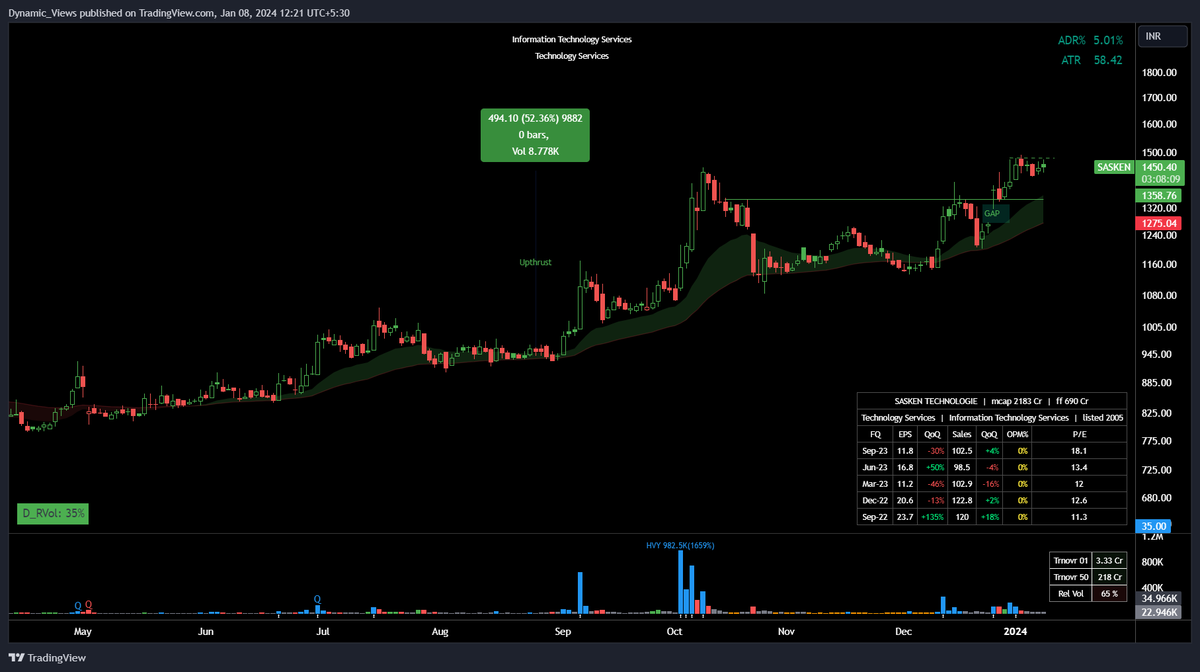Click the OPM% column header

tap(1018, 434)
